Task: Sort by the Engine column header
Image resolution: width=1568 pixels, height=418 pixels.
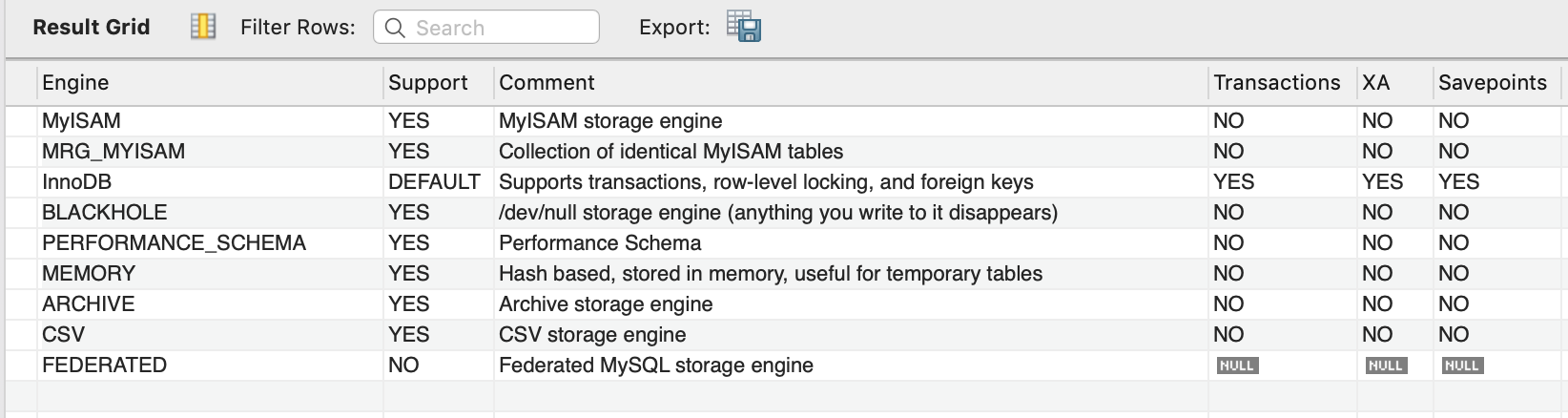Action: [75, 83]
